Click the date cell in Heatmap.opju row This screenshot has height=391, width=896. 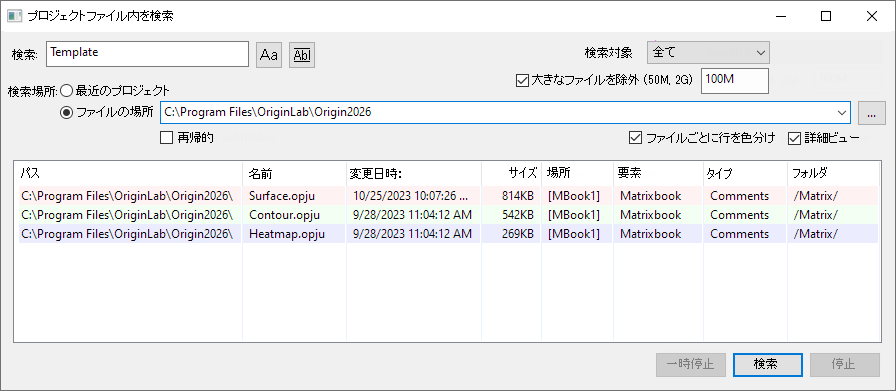[413, 234]
